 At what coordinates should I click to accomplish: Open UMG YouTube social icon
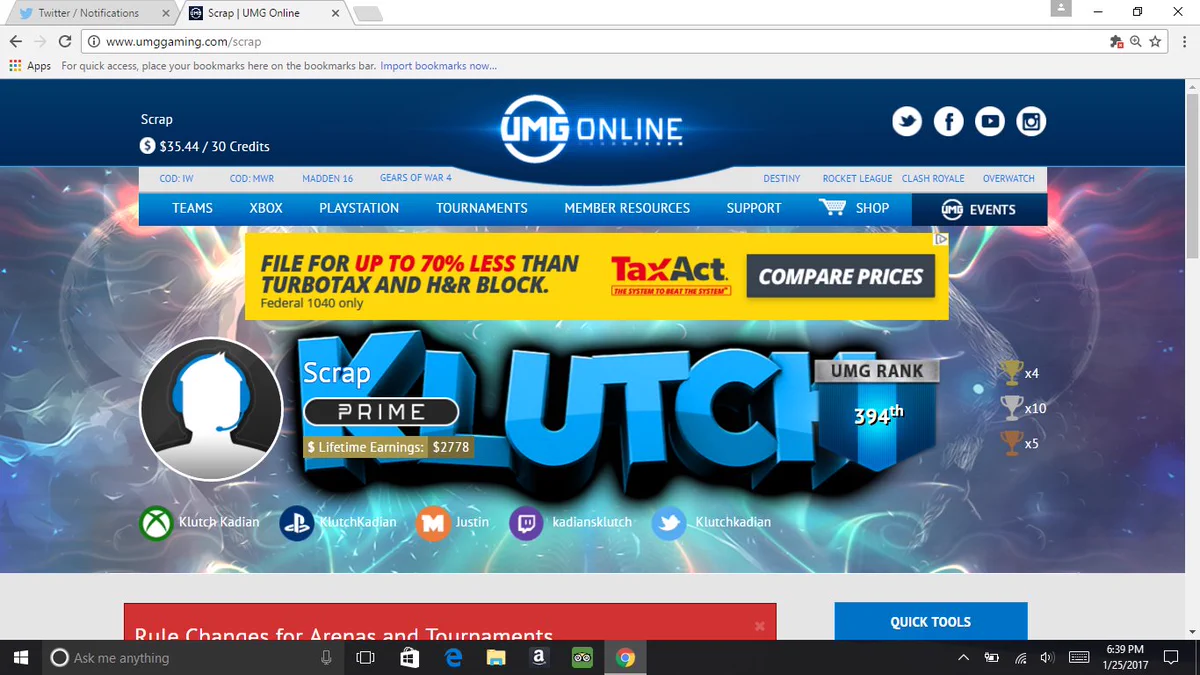pos(990,122)
